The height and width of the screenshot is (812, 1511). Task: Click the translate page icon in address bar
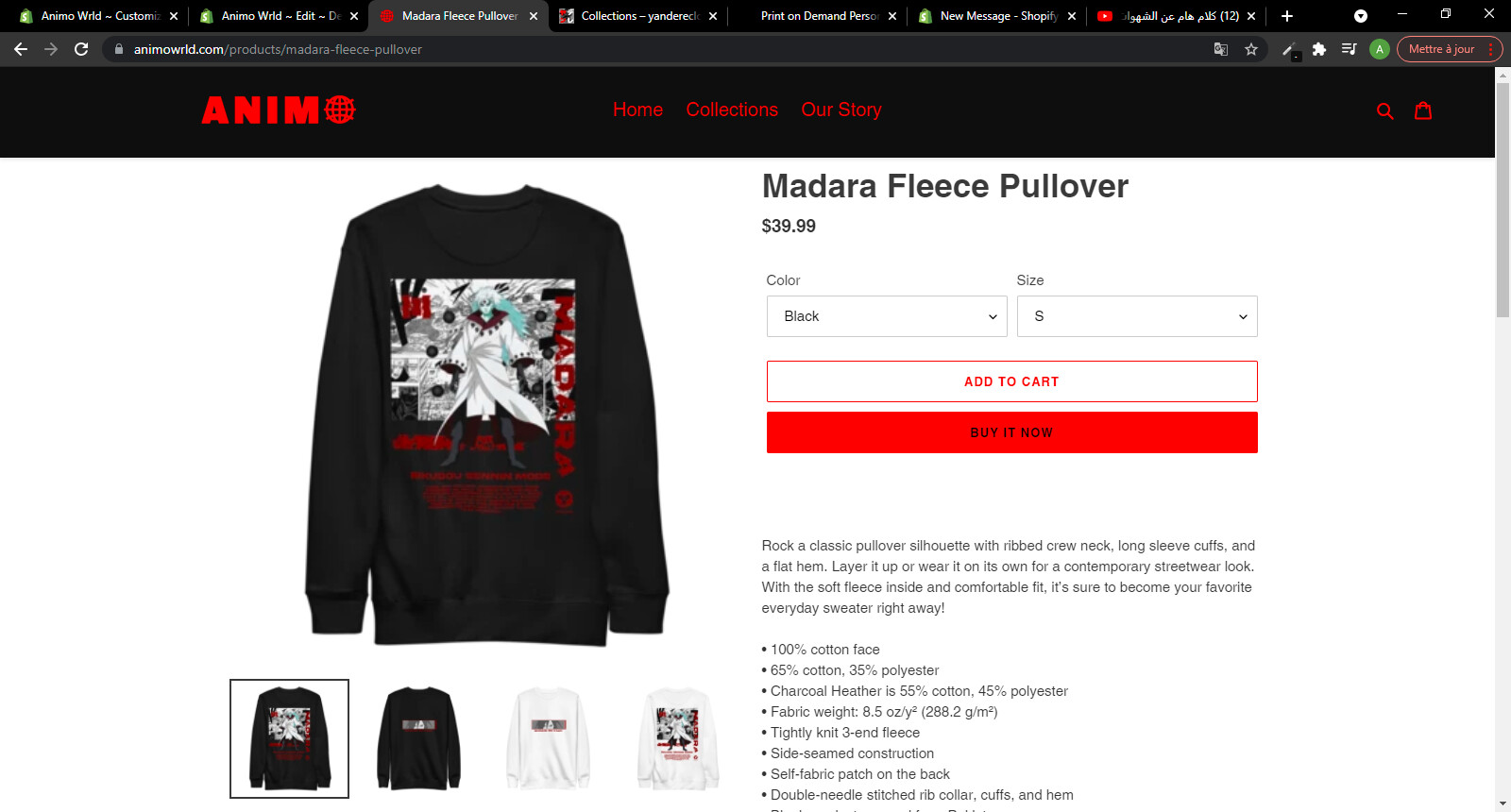click(1221, 49)
